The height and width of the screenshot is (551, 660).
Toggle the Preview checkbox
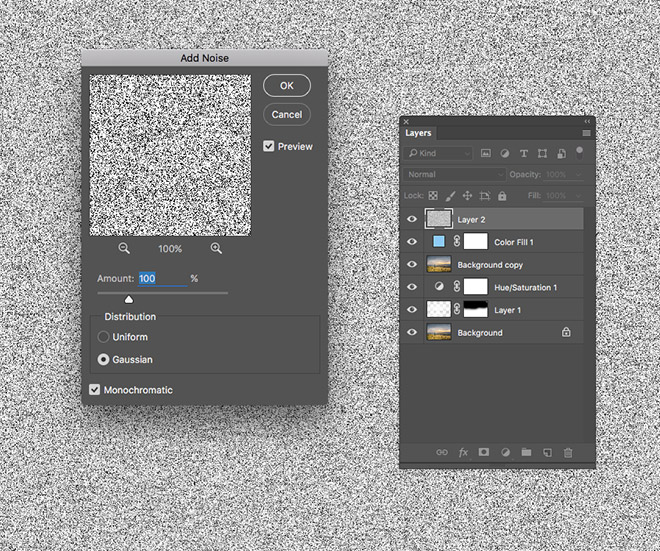[269, 146]
